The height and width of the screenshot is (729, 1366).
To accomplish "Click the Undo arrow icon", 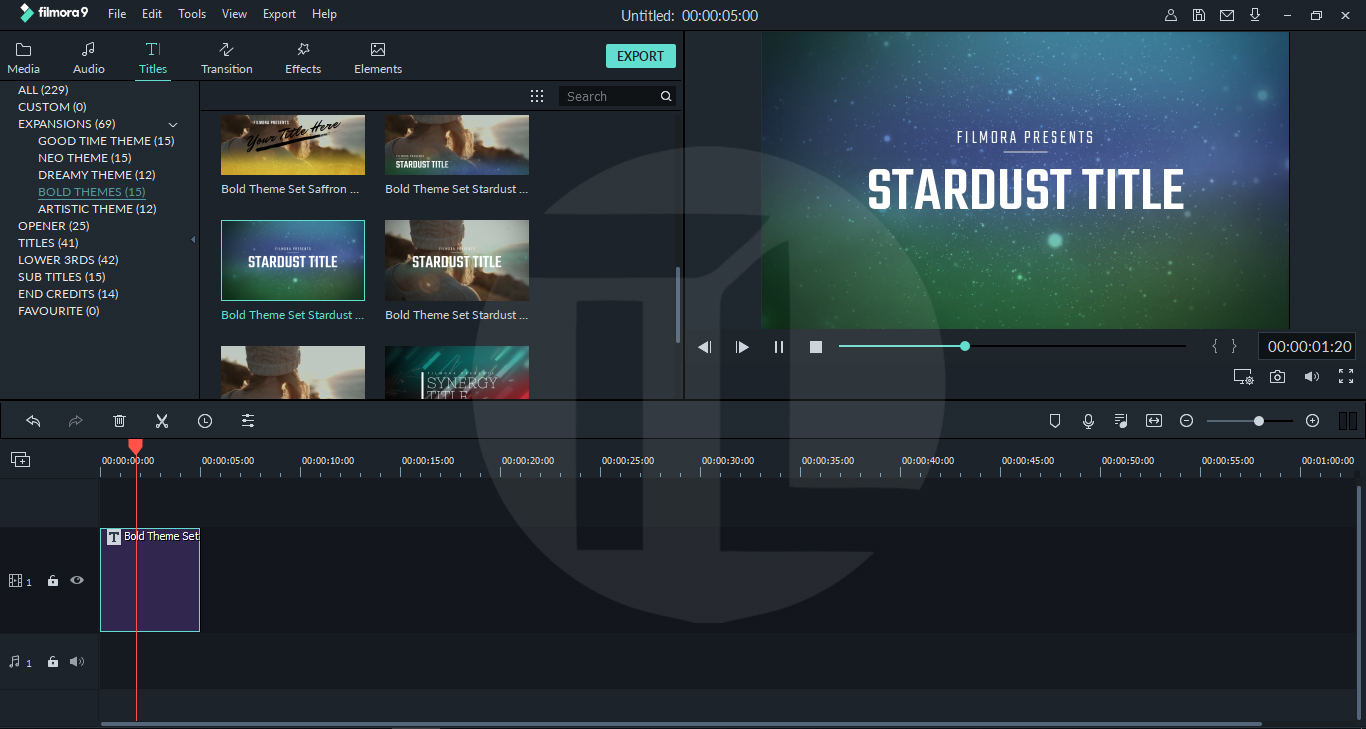I will pyautogui.click(x=33, y=420).
